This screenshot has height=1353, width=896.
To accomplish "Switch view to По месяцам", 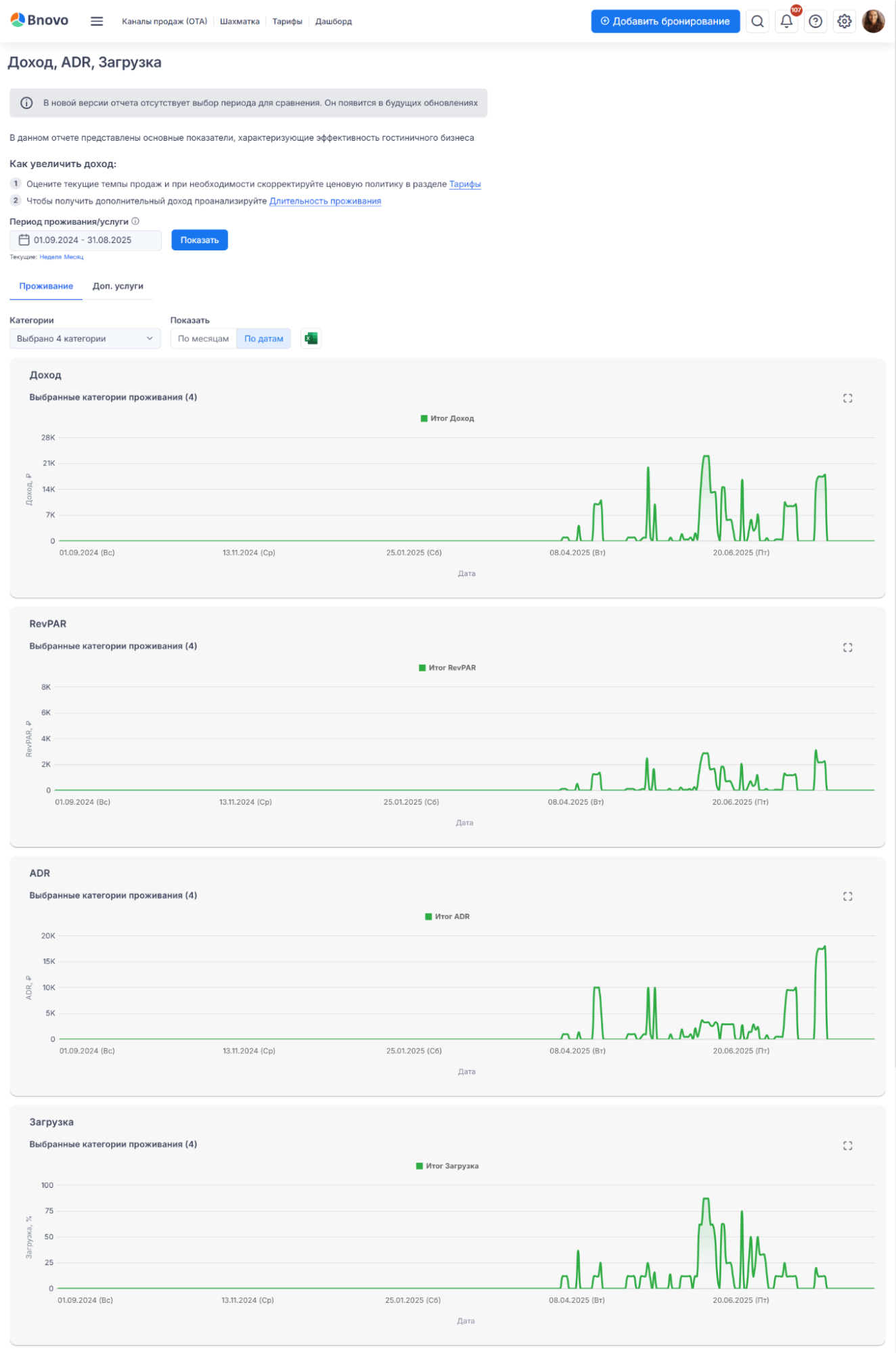I will (203, 338).
